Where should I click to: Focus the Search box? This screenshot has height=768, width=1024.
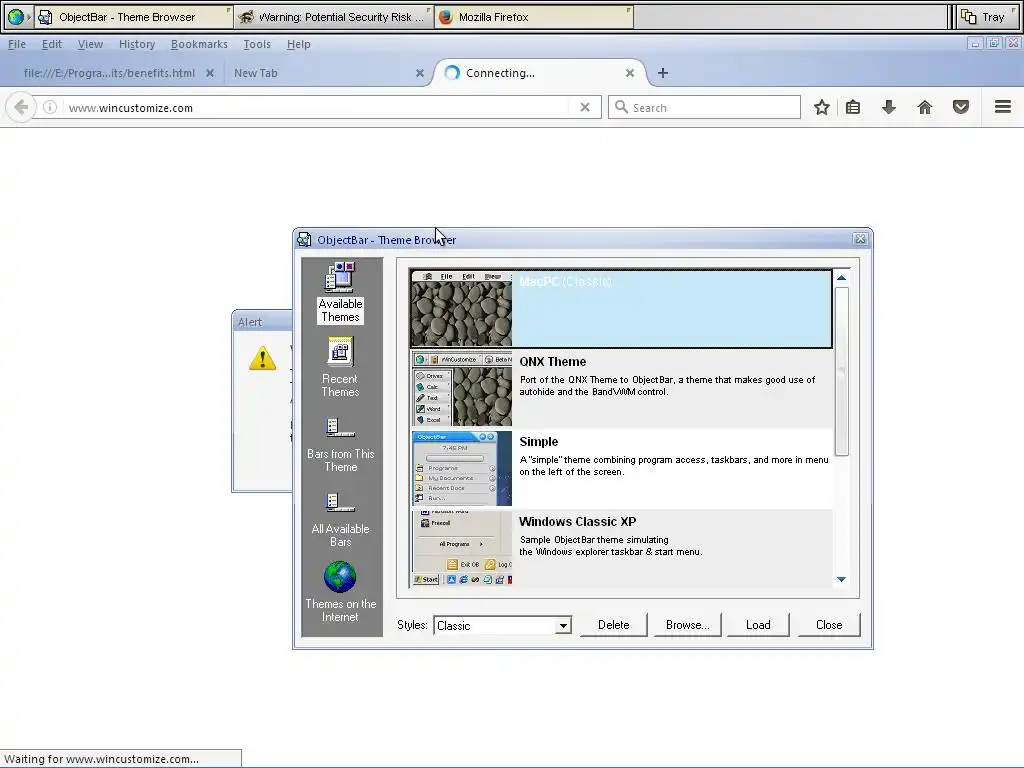tap(705, 107)
